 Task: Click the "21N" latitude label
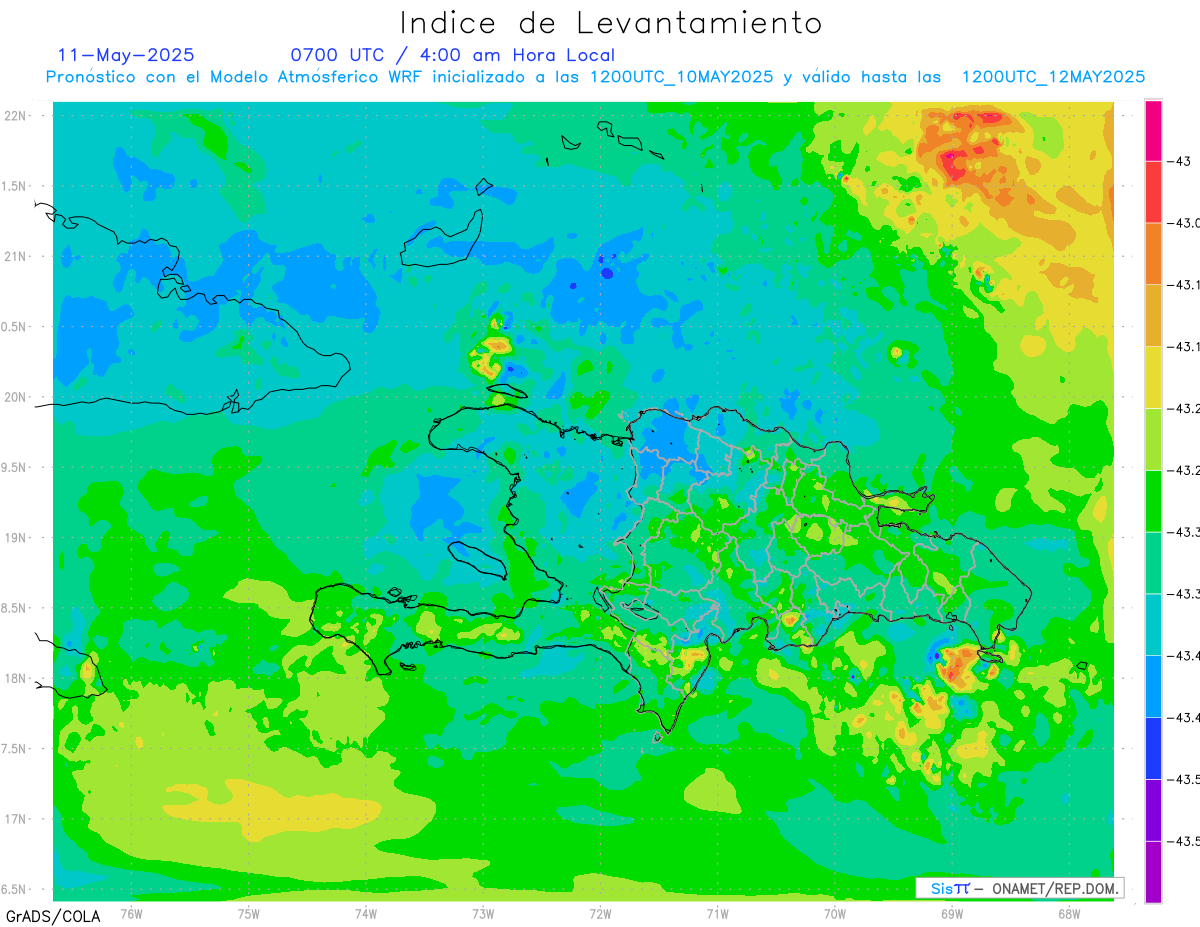click(17, 256)
